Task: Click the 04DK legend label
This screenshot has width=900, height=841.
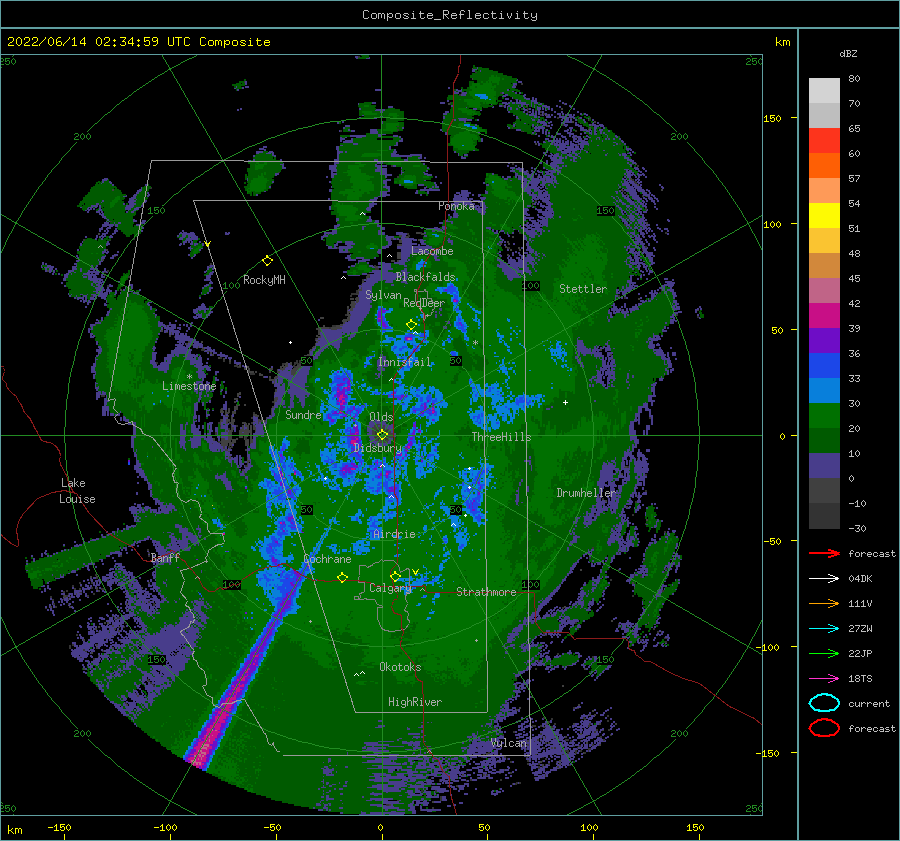Action: (x=860, y=579)
